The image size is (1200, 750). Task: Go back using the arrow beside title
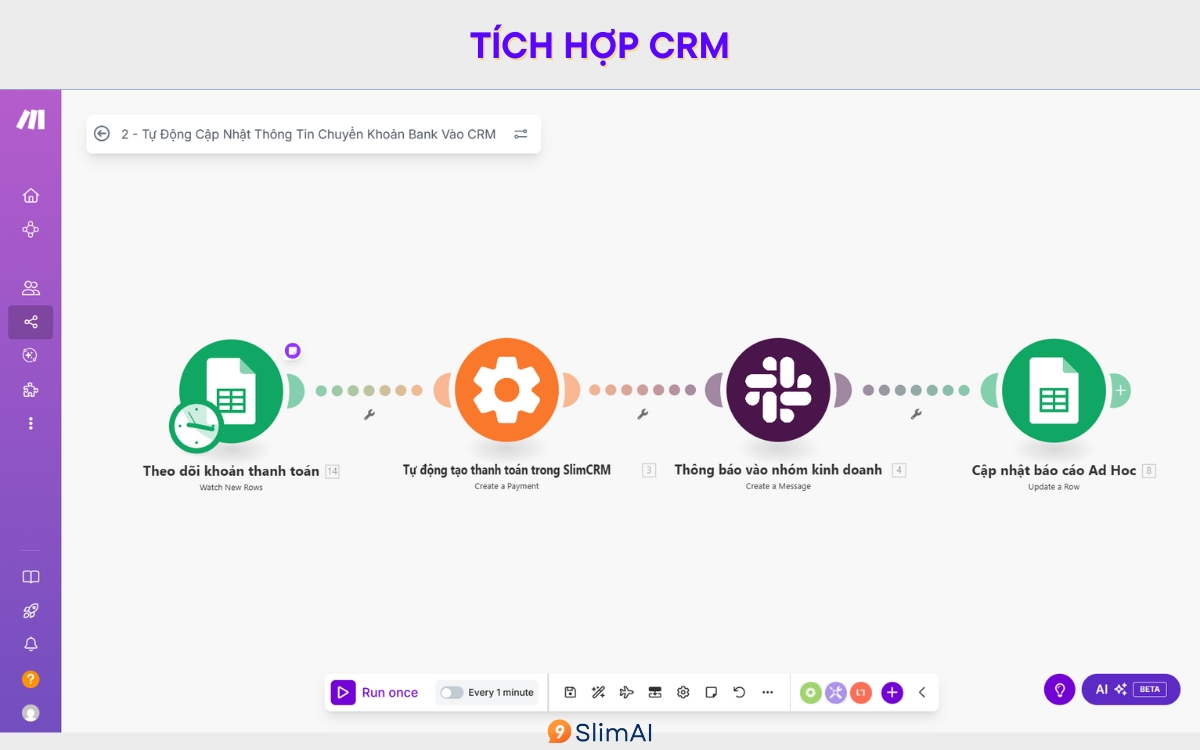[x=102, y=134]
